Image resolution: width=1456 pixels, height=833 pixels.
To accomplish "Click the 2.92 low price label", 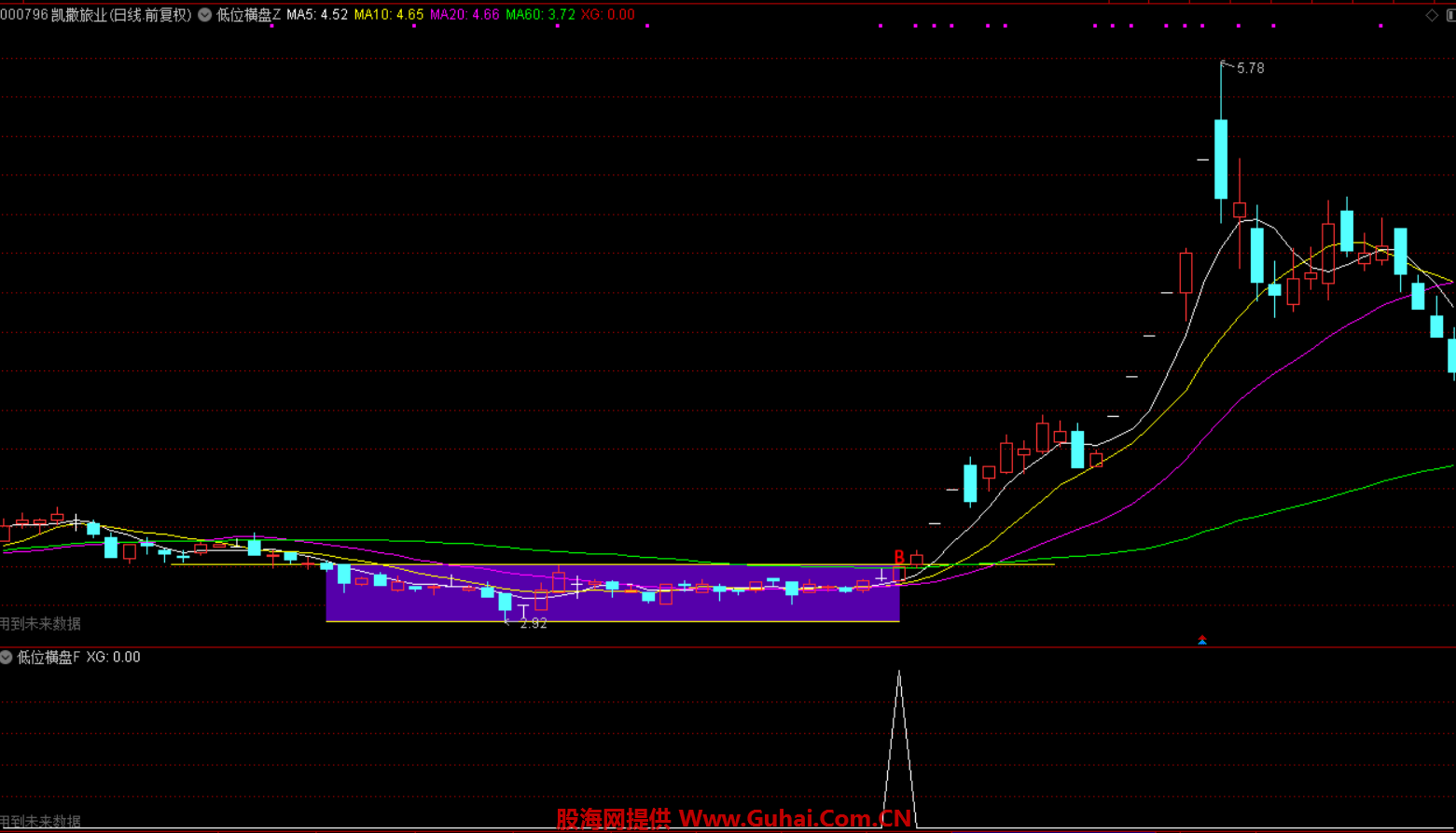I will [x=534, y=624].
